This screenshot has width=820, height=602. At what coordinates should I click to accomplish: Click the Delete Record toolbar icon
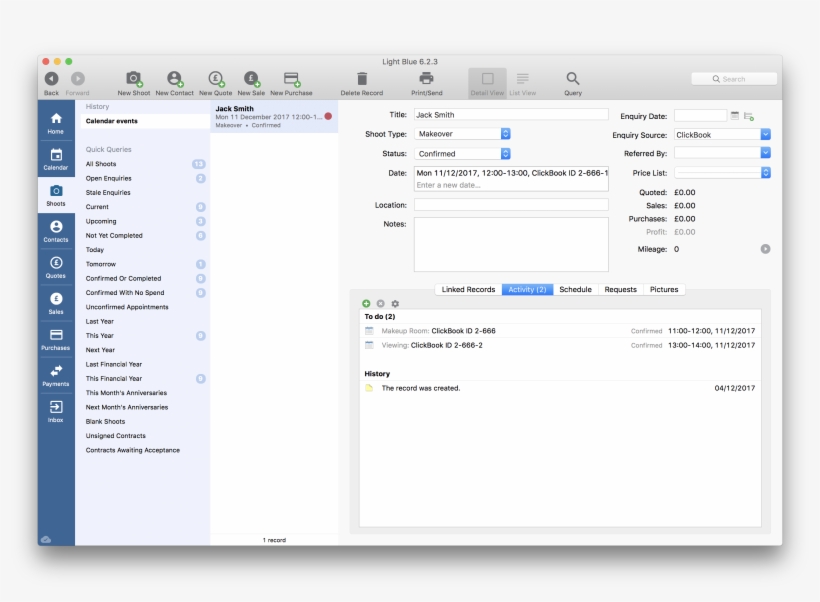pos(361,78)
